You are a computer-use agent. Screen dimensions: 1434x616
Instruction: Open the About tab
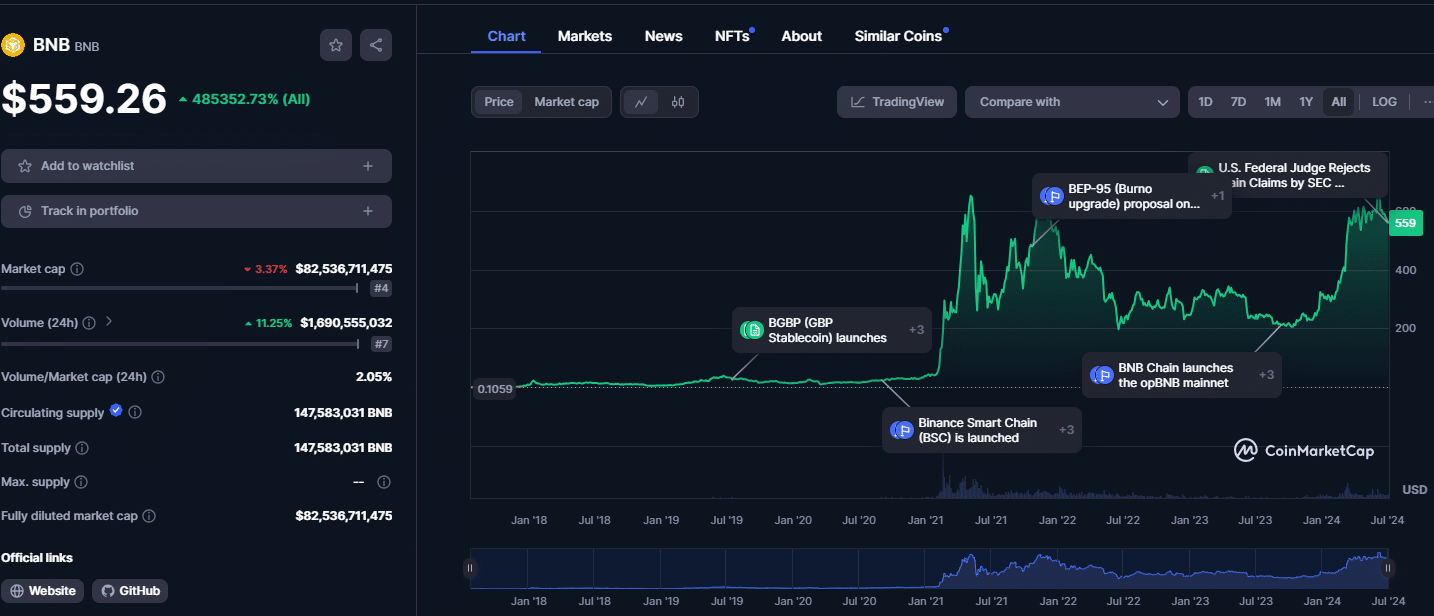[801, 36]
